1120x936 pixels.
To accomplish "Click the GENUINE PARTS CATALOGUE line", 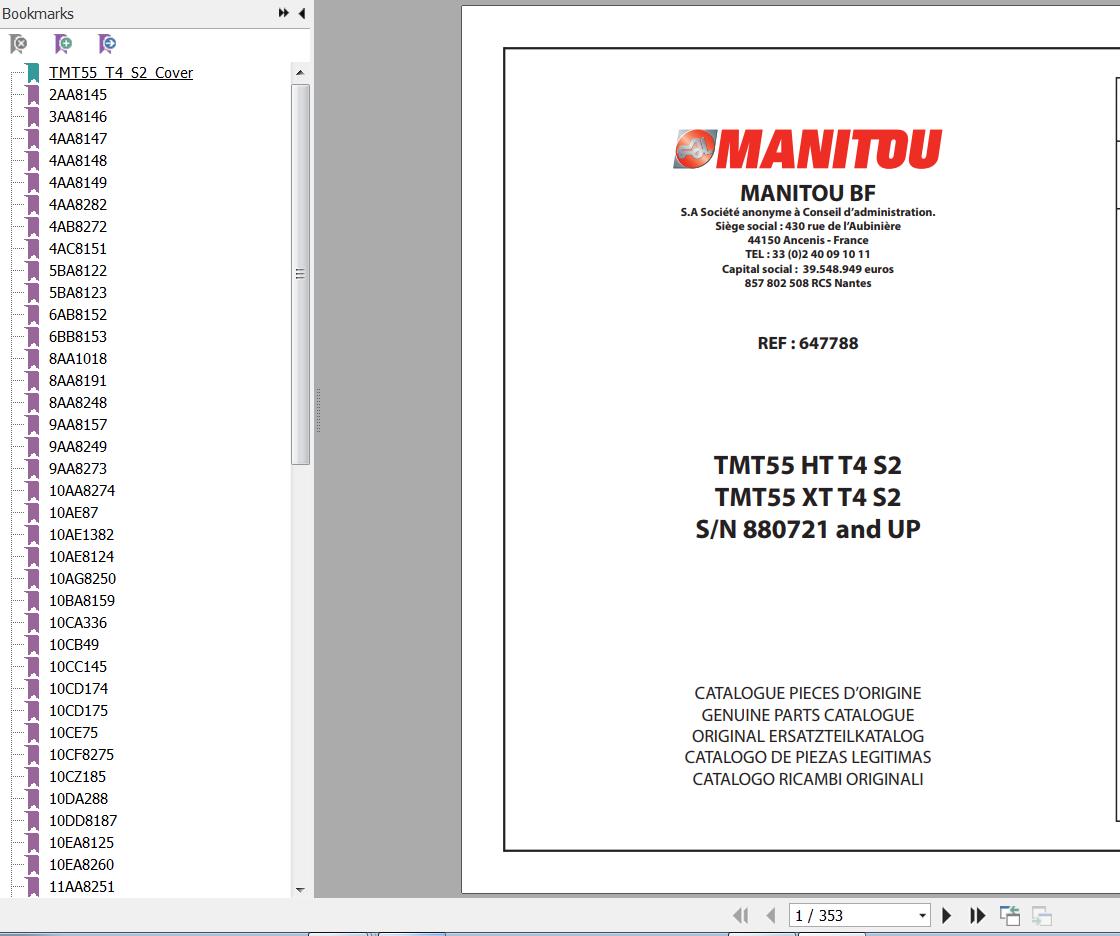I will click(x=808, y=715).
